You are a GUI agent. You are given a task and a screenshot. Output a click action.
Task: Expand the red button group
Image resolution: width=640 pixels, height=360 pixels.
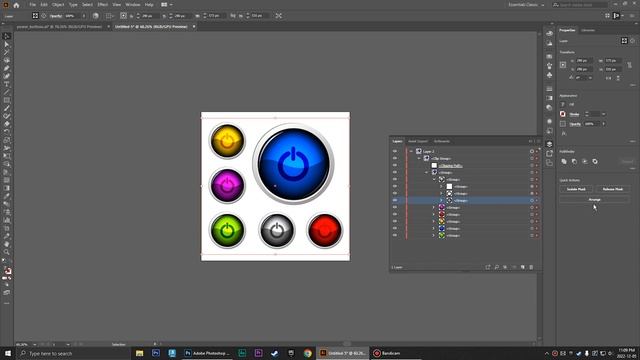pos(434,214)
